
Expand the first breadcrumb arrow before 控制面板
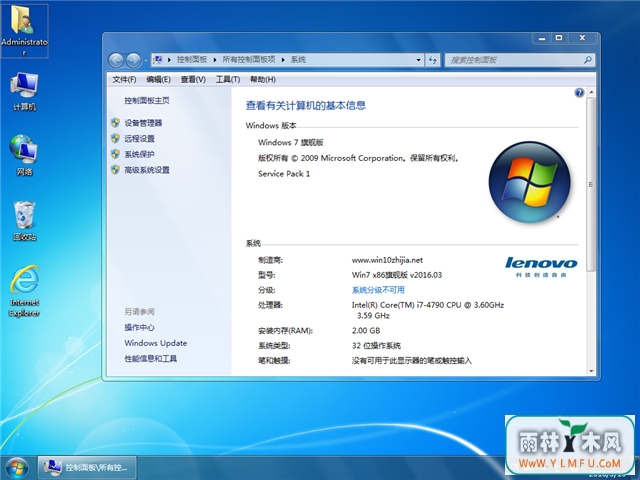[x=169, y=60]
